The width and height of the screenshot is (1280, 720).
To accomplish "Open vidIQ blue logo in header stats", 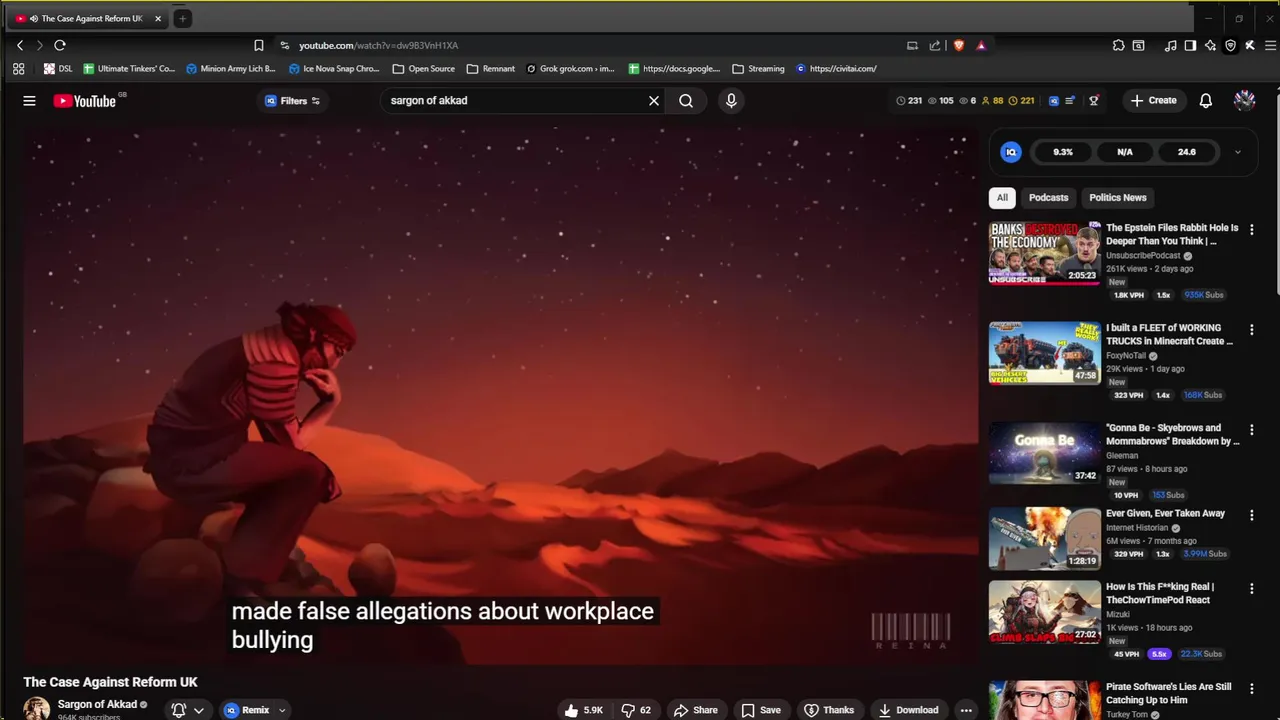I will click(1053, 100).
